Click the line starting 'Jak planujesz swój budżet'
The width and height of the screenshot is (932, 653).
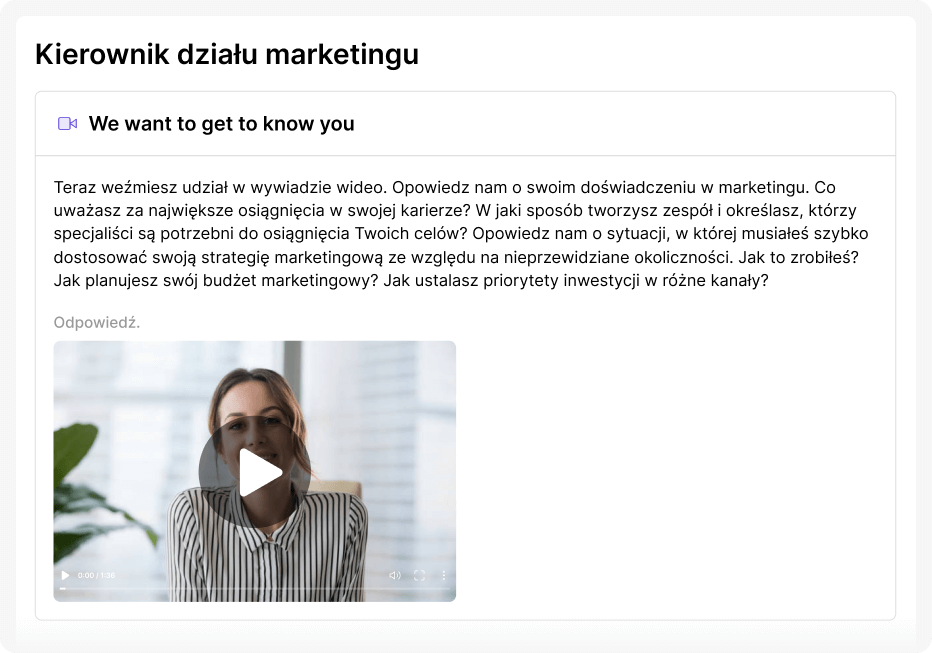(411, 280)
